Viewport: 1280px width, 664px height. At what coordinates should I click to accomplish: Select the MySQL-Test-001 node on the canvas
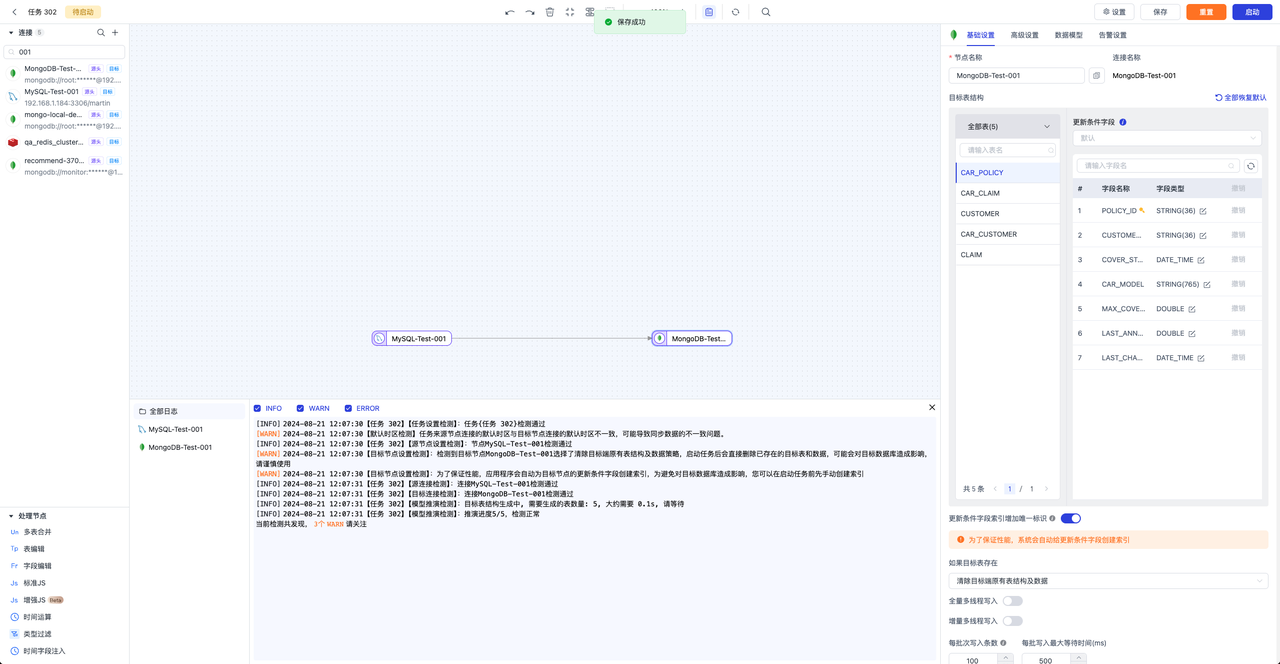411,339
